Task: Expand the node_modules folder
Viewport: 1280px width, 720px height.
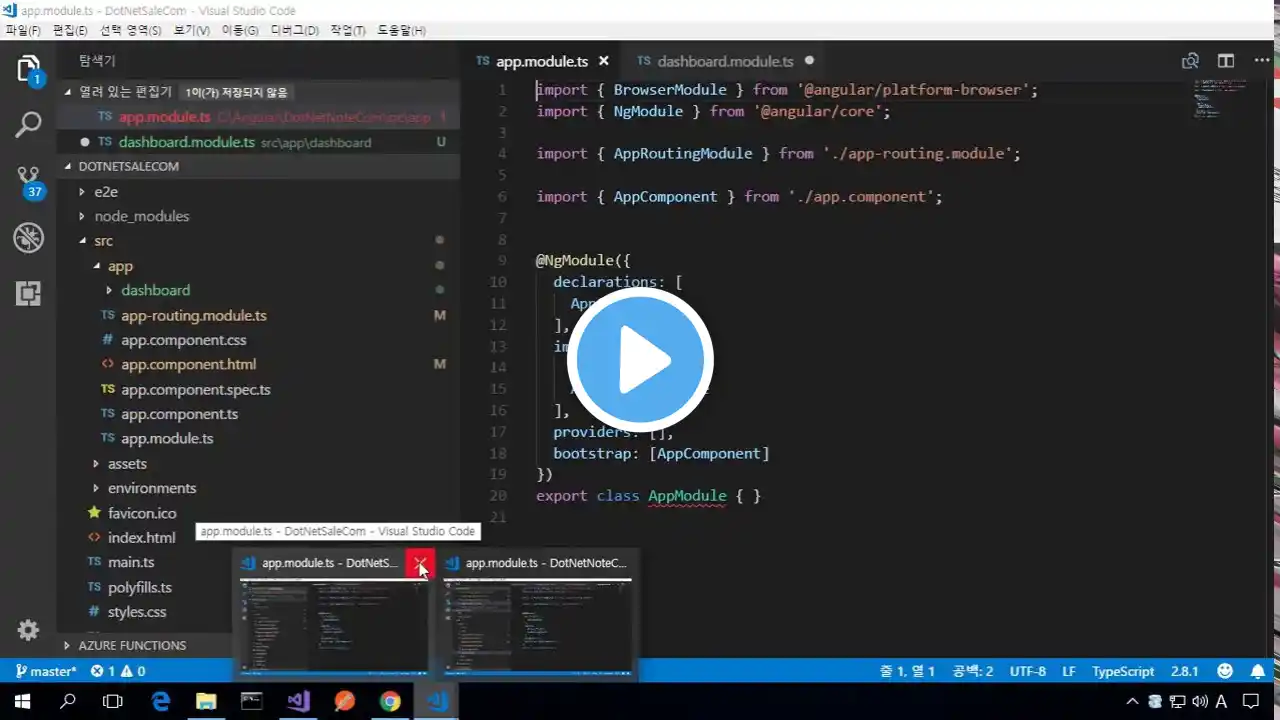Action: tap(141, 216)
